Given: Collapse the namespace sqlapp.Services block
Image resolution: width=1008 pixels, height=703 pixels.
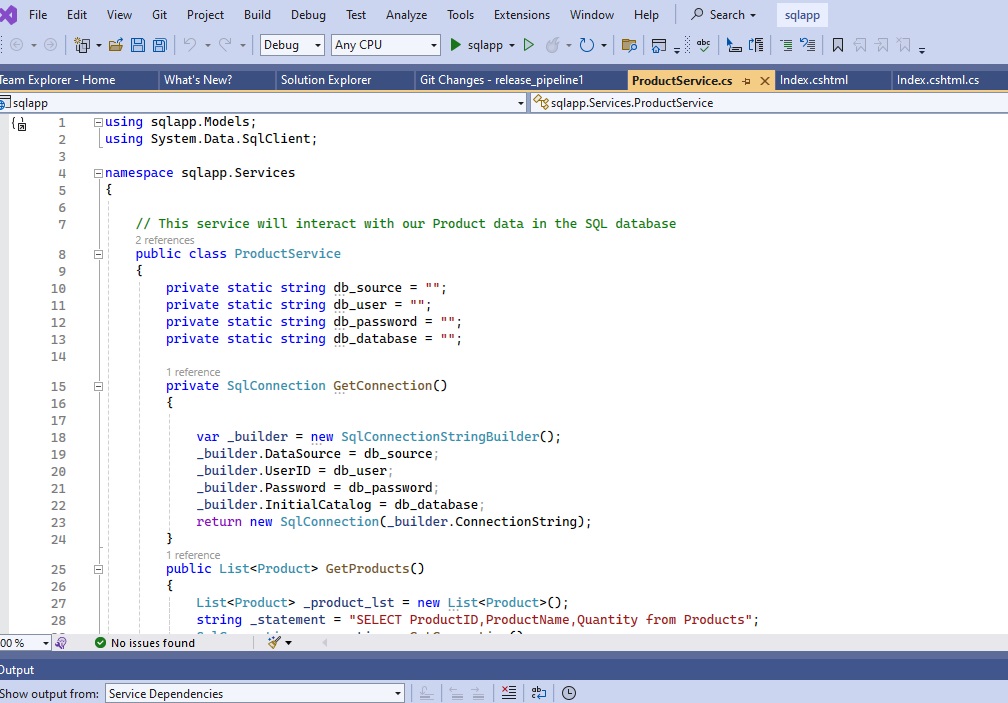Looking at the screenshot, I should point(98,173).
